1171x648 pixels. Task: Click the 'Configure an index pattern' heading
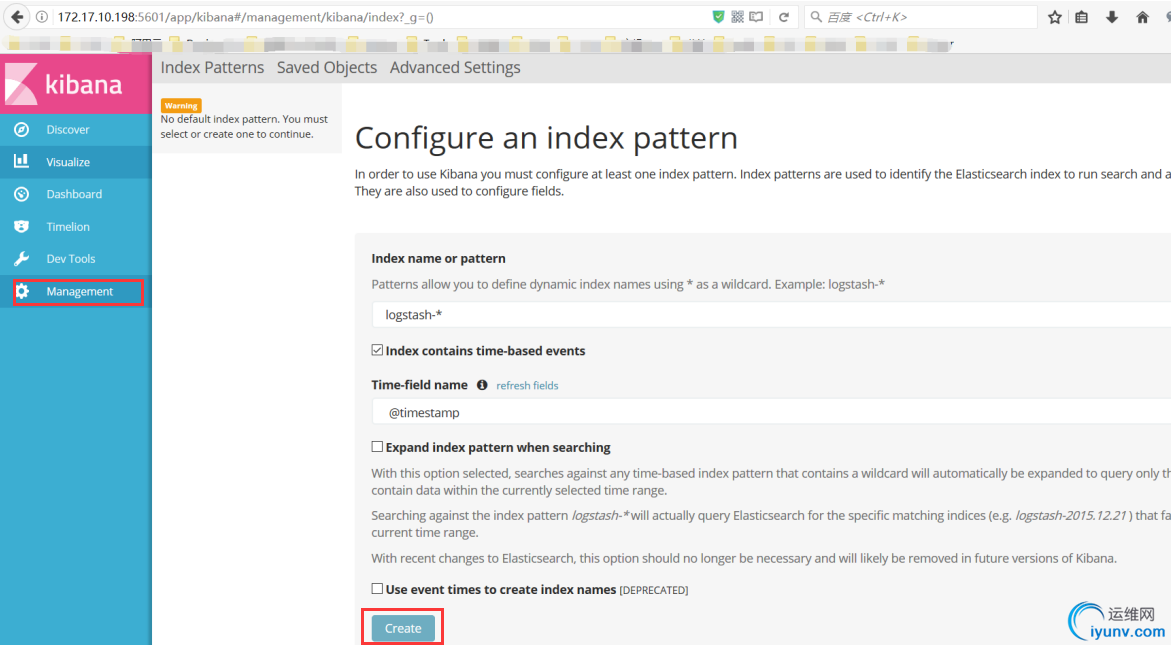(546, 138)
